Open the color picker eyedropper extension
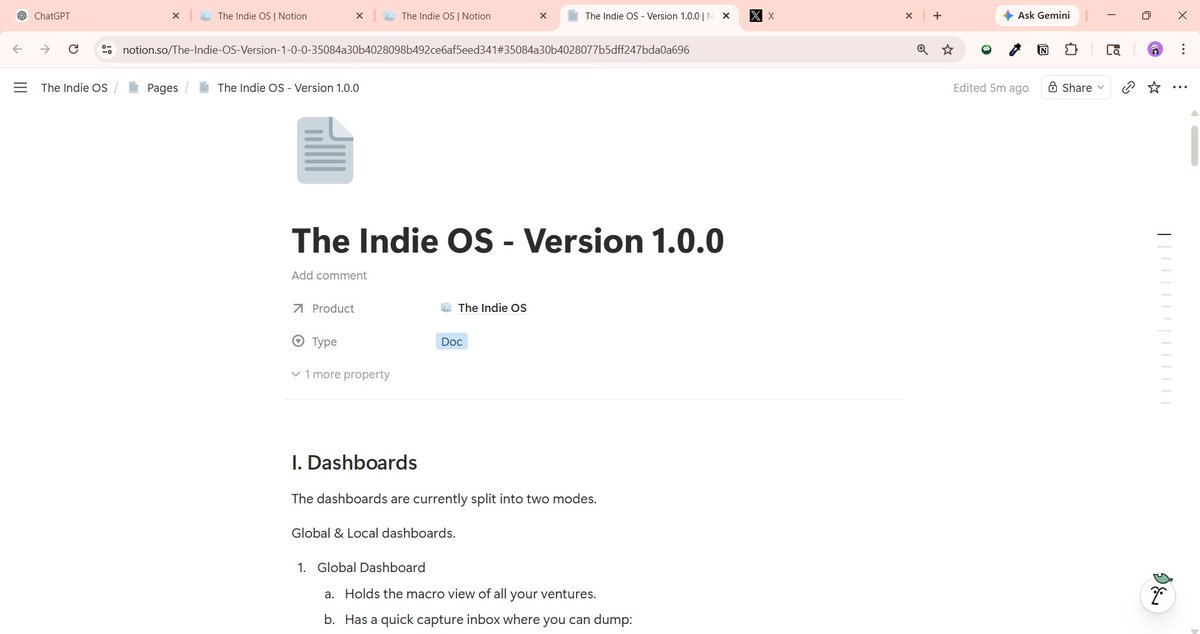This screenshot has height=634, width=1200. point(1014,49)
